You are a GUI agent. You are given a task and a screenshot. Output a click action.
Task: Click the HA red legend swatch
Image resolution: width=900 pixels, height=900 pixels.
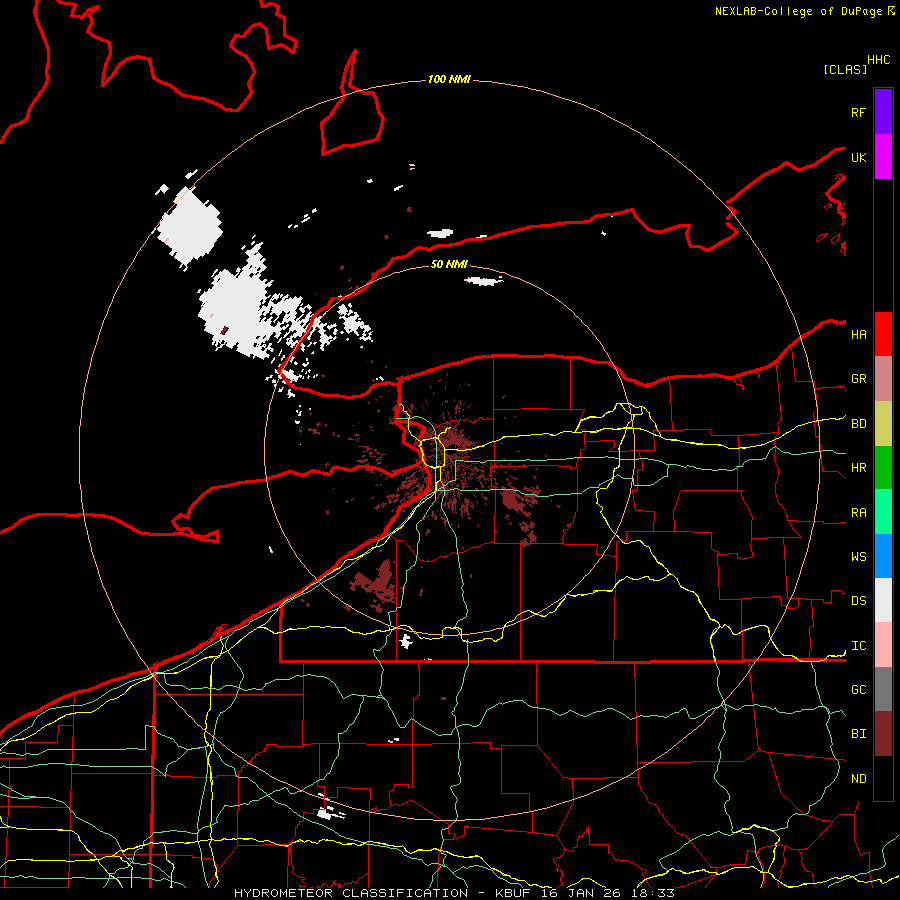point(883,334)
